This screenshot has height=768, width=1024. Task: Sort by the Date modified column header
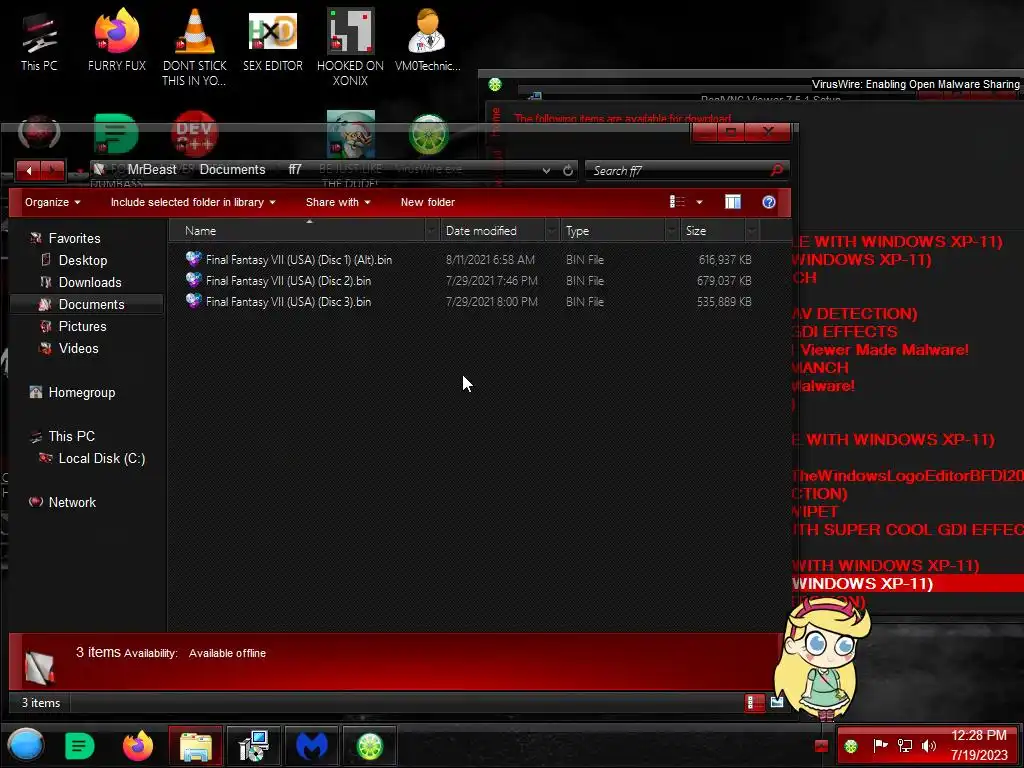pos(492,231)
